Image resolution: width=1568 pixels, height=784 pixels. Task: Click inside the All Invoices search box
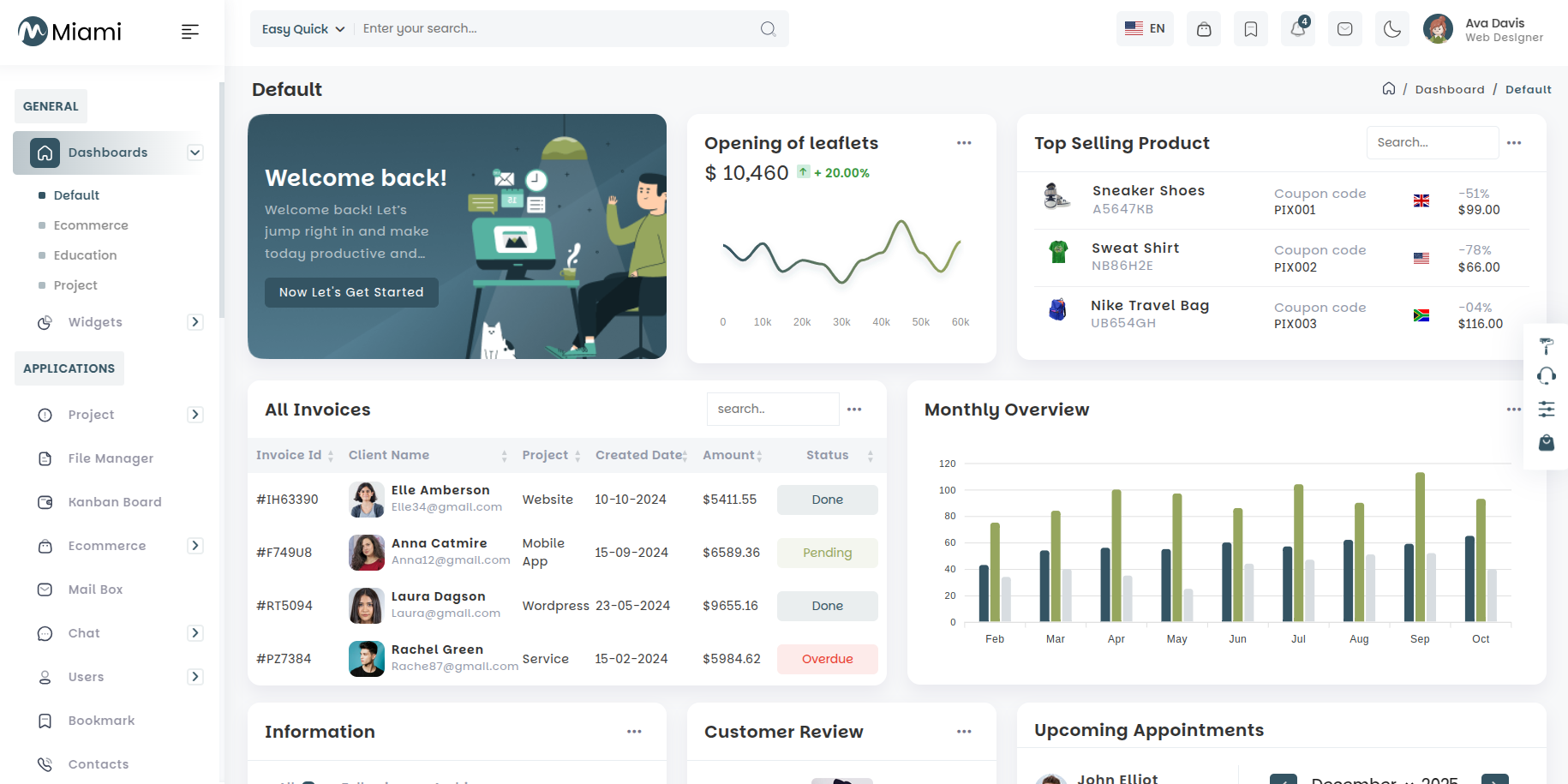pos(772,409)
